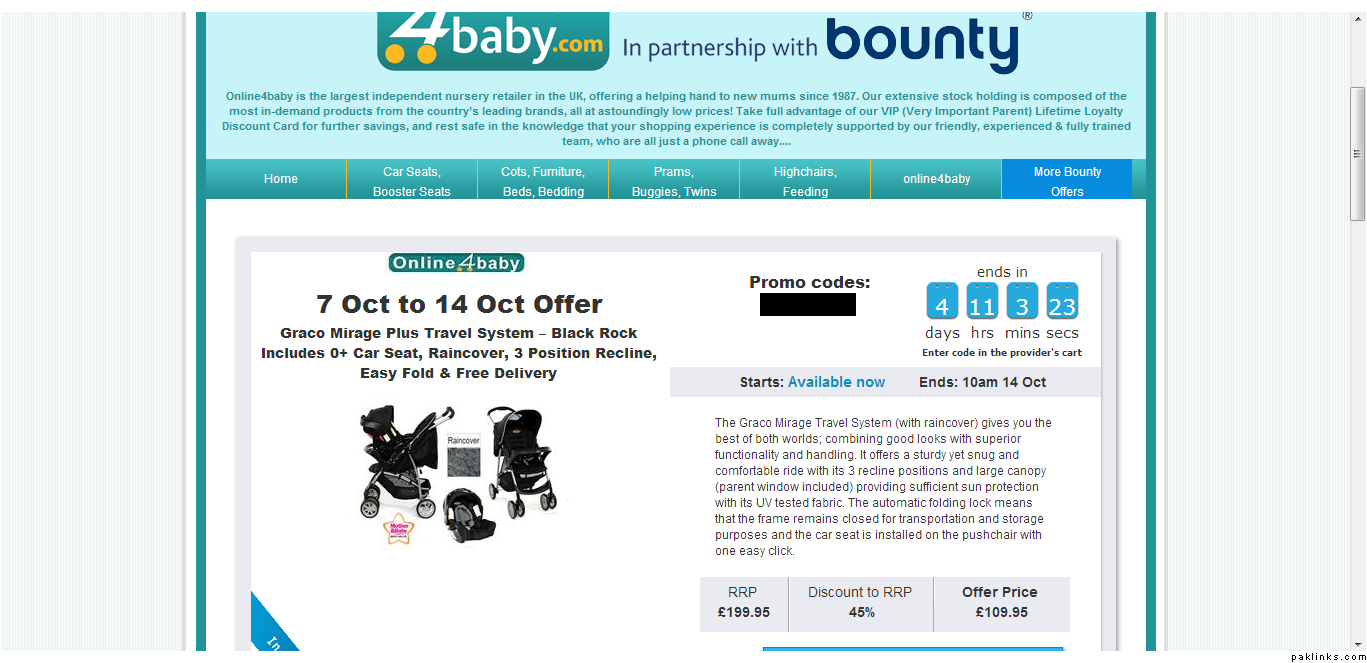Click the 4baby.com logo
The image size is (1367, 663).
click(x=493, y=40)
